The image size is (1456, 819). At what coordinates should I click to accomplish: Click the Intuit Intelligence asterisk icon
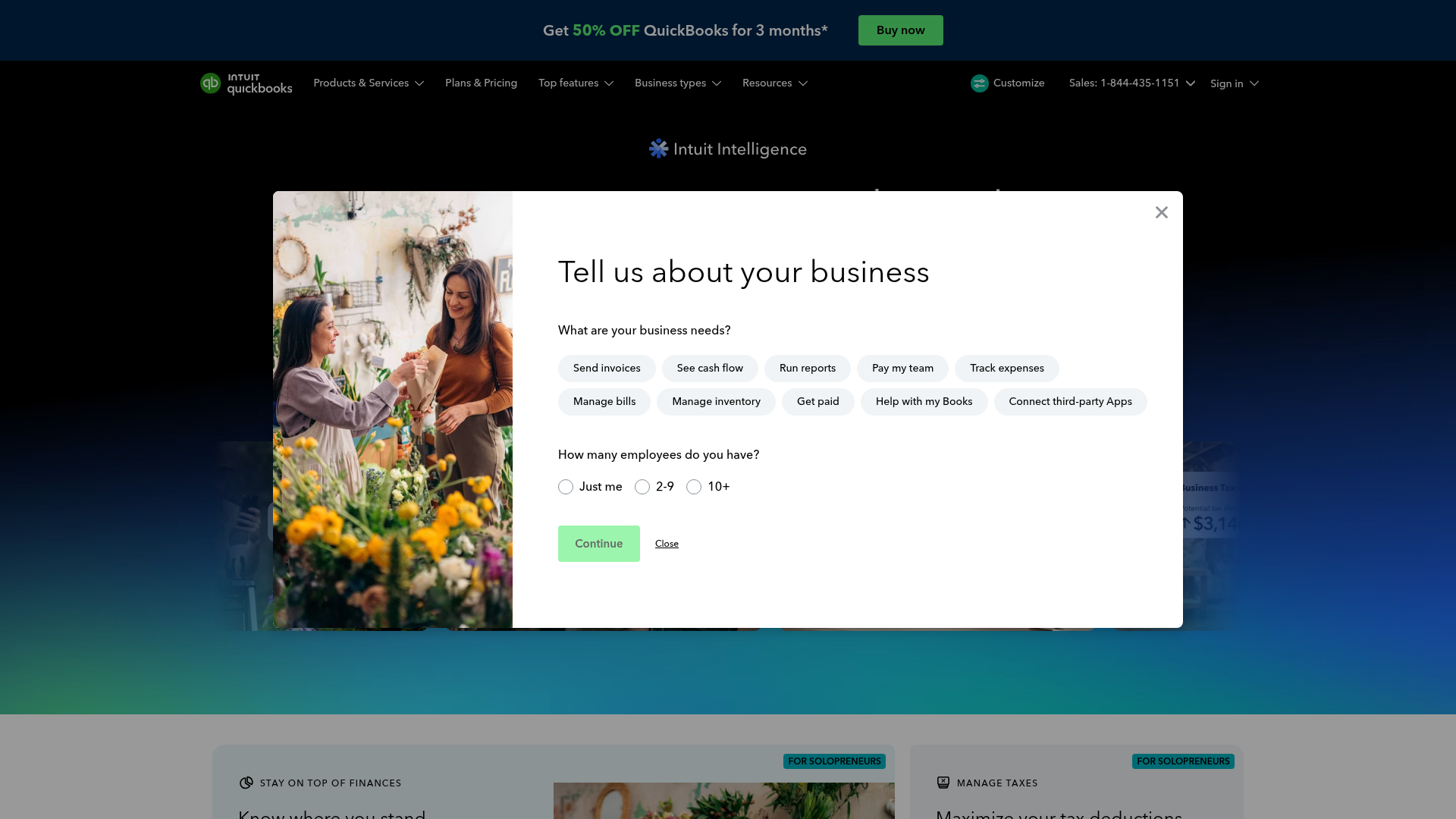pyautogui.click(x=658, y=149)
